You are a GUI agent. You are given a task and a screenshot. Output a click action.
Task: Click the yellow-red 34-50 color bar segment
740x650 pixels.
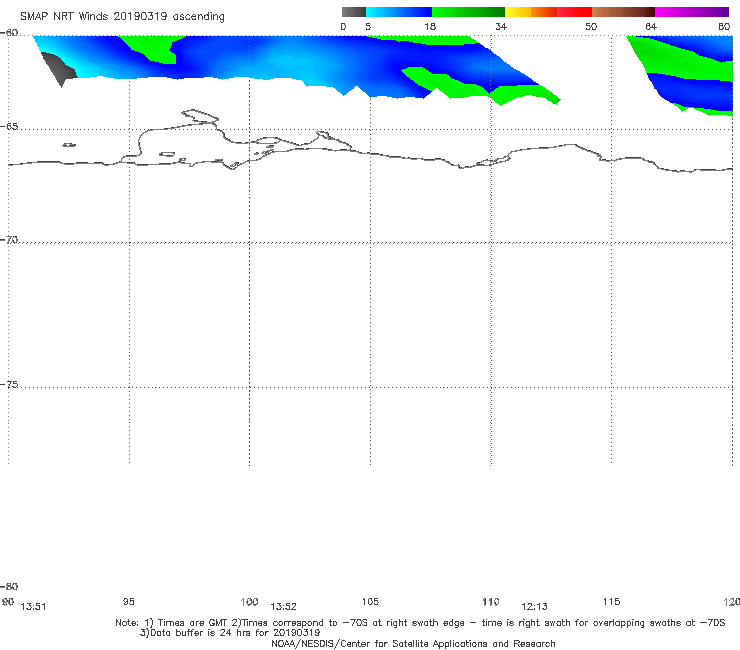[548, 12]
